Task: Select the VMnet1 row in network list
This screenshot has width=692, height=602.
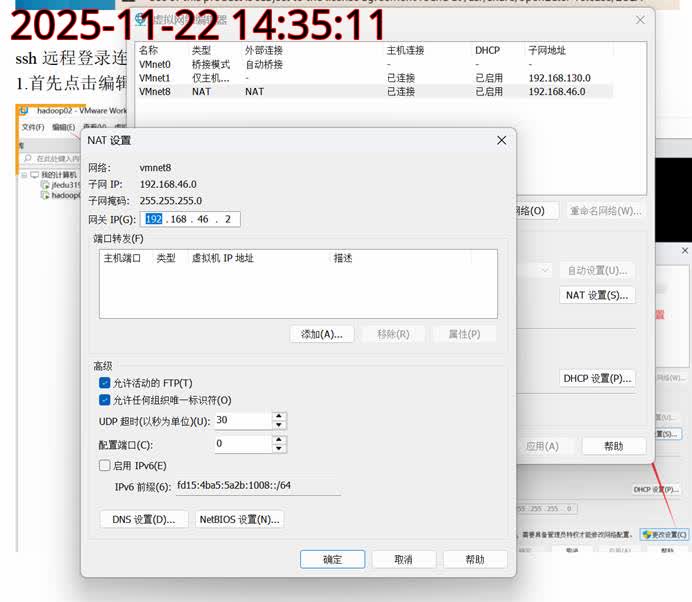Action: tap(155, 77)
